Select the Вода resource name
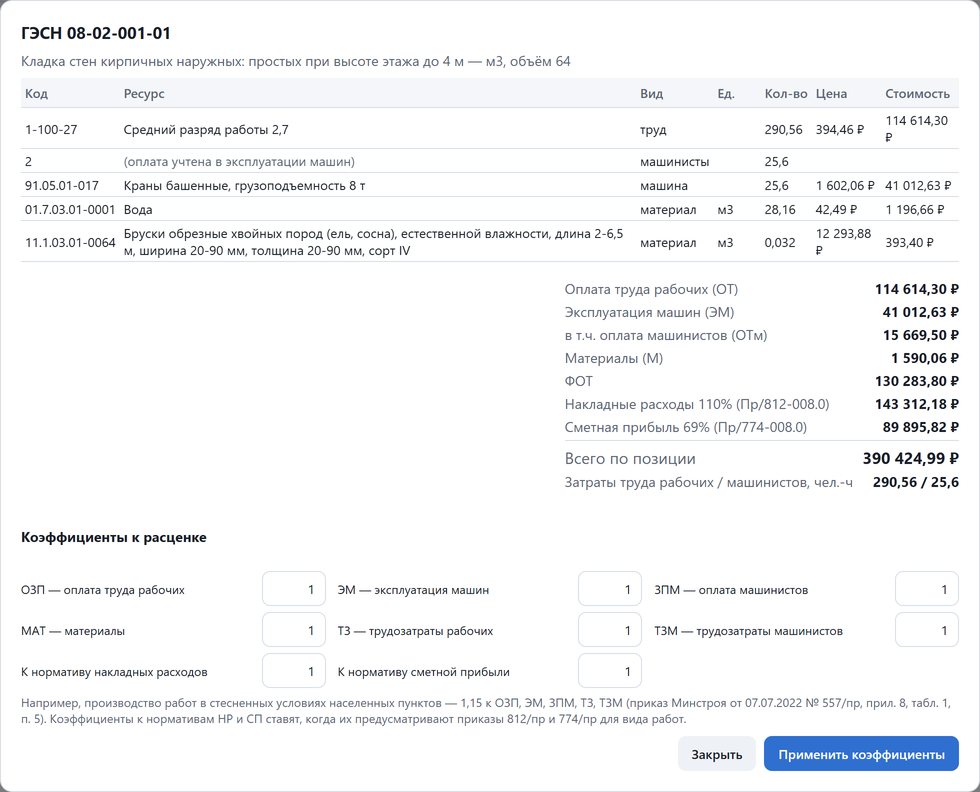 click(138, 209)
